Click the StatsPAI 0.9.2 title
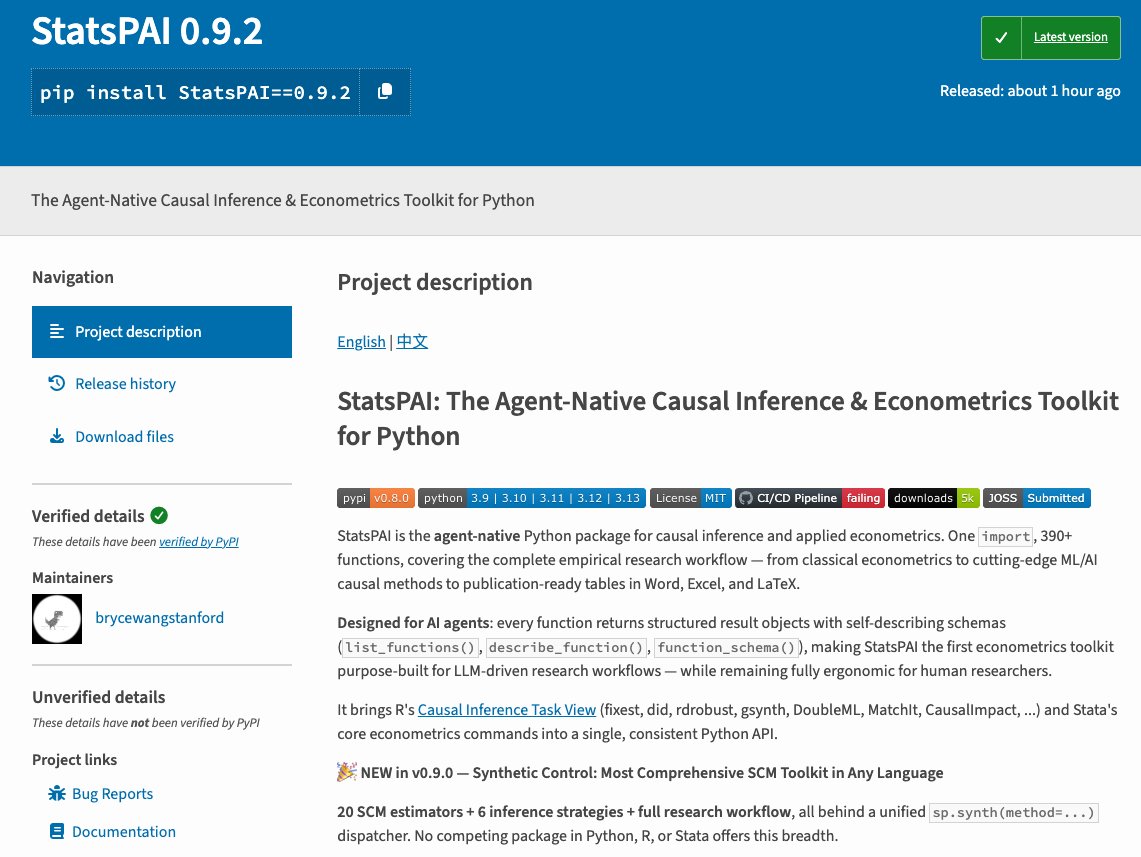Viewport: 1141px width, 857px height. pyautogui.click(x=147, y=31)
